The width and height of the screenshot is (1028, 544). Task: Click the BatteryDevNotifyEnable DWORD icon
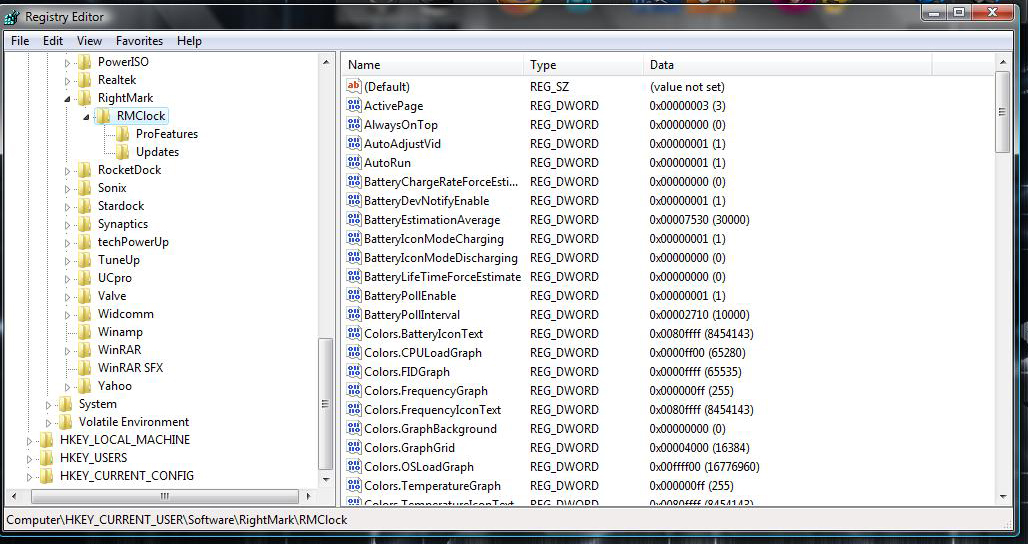pos(354,200)
